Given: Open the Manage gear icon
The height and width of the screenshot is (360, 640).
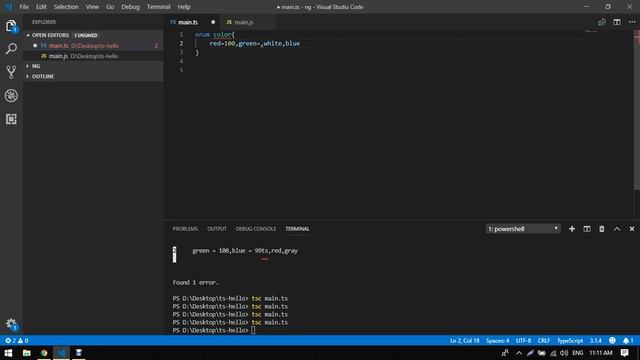Looking at the screenshot, I should click(11, 324).
